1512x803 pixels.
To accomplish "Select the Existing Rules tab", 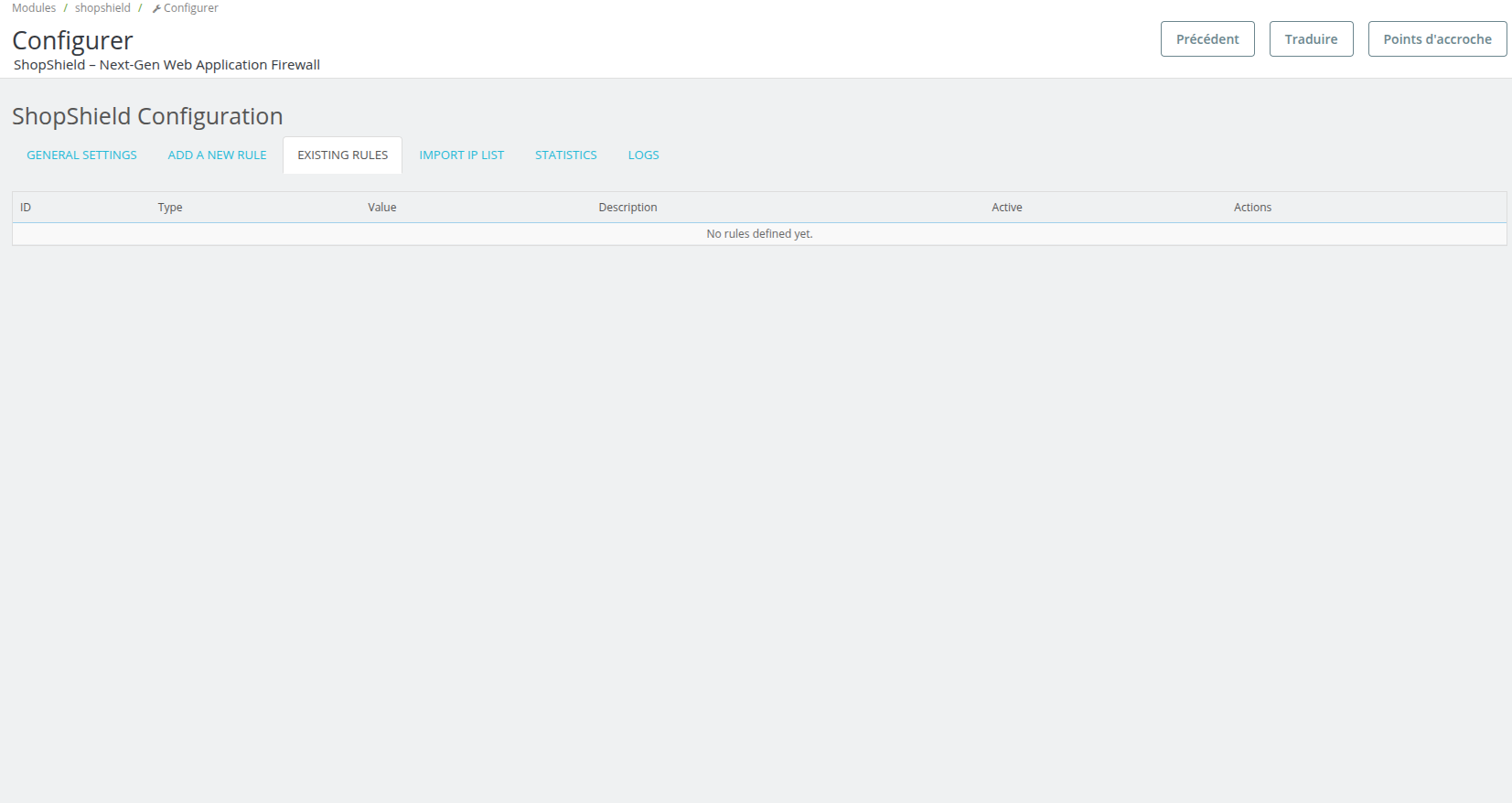I will [x=343, y=155].
